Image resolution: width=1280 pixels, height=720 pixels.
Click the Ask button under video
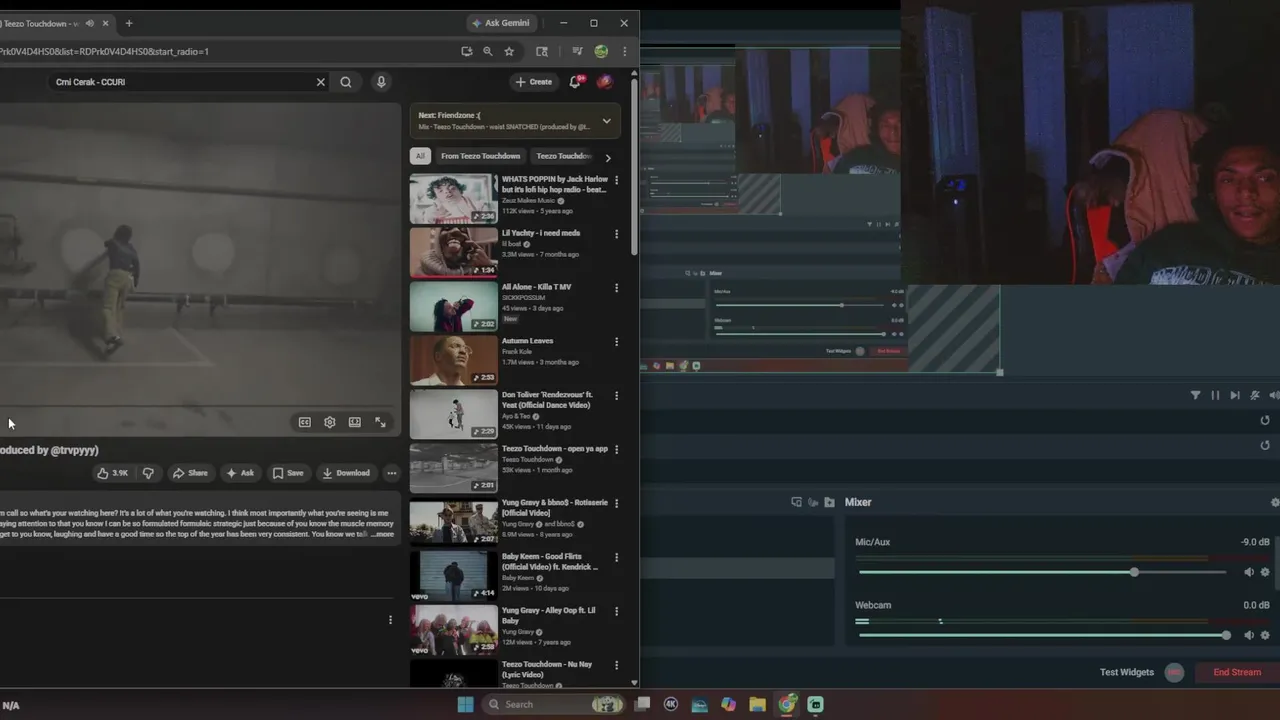tap(240, 473)
